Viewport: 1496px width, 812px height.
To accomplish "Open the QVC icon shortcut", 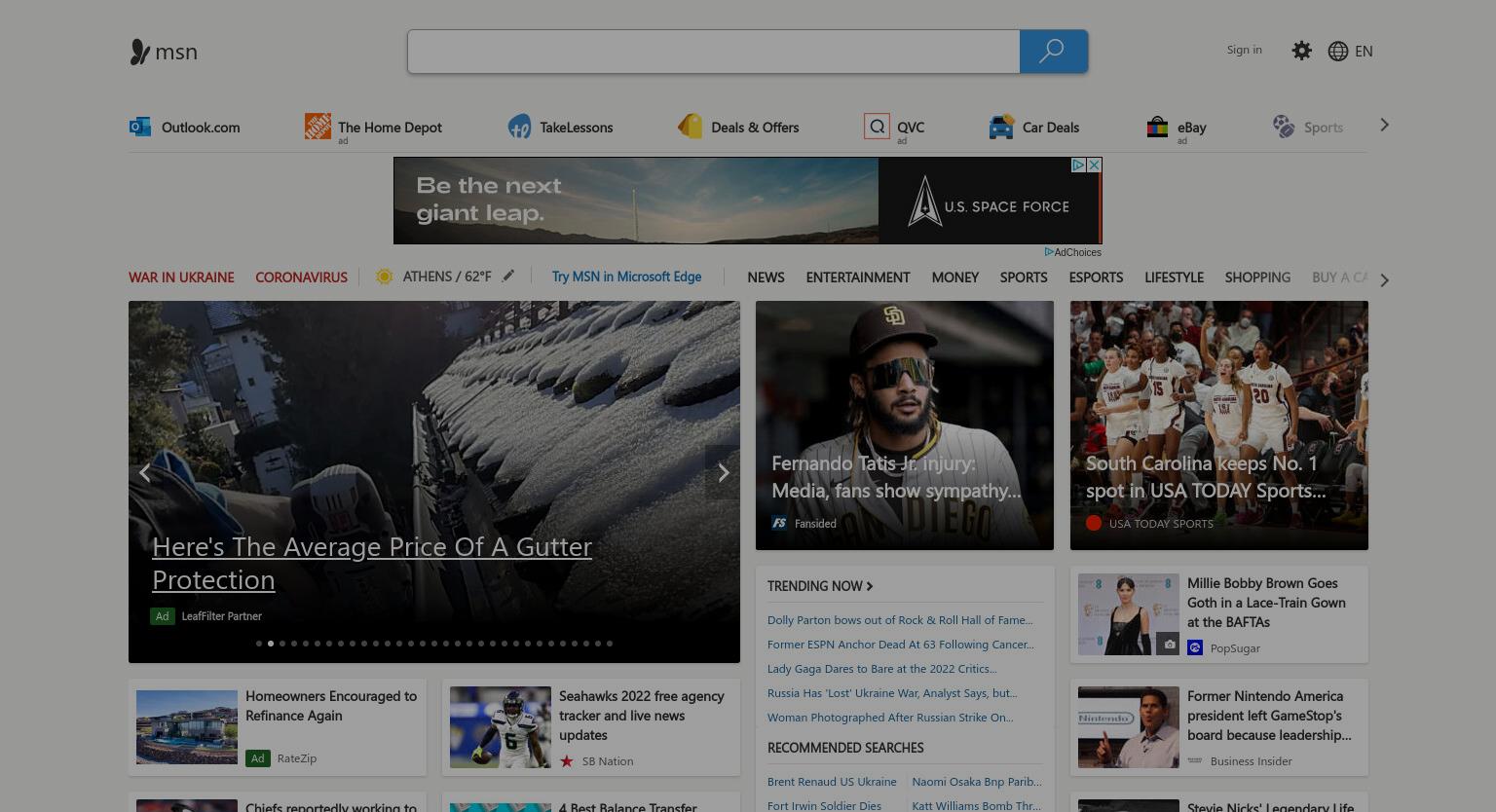I will (877, 127).
